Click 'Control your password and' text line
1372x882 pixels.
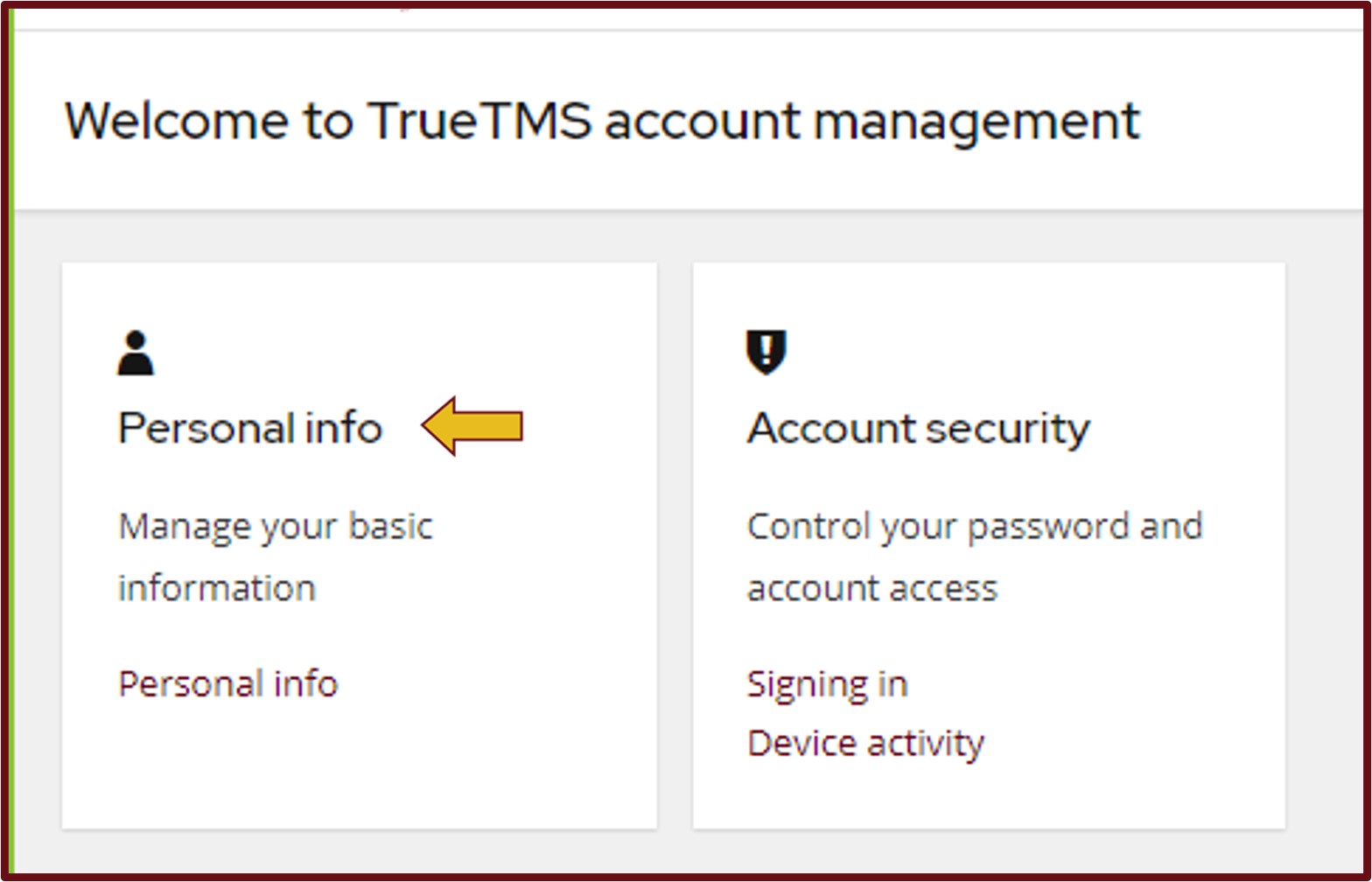point(975,527)
